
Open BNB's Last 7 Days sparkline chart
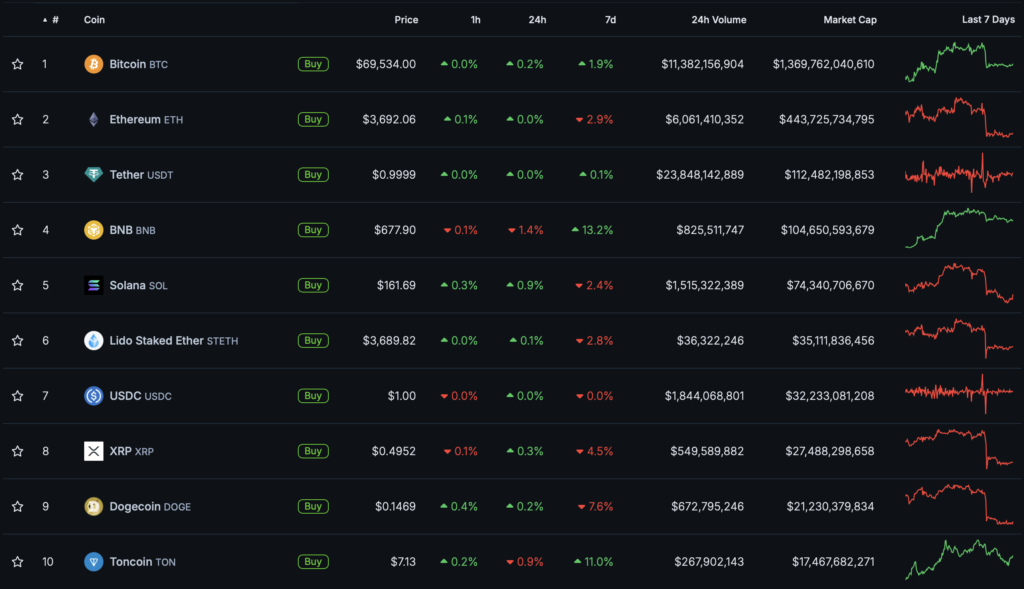[958, 229]
